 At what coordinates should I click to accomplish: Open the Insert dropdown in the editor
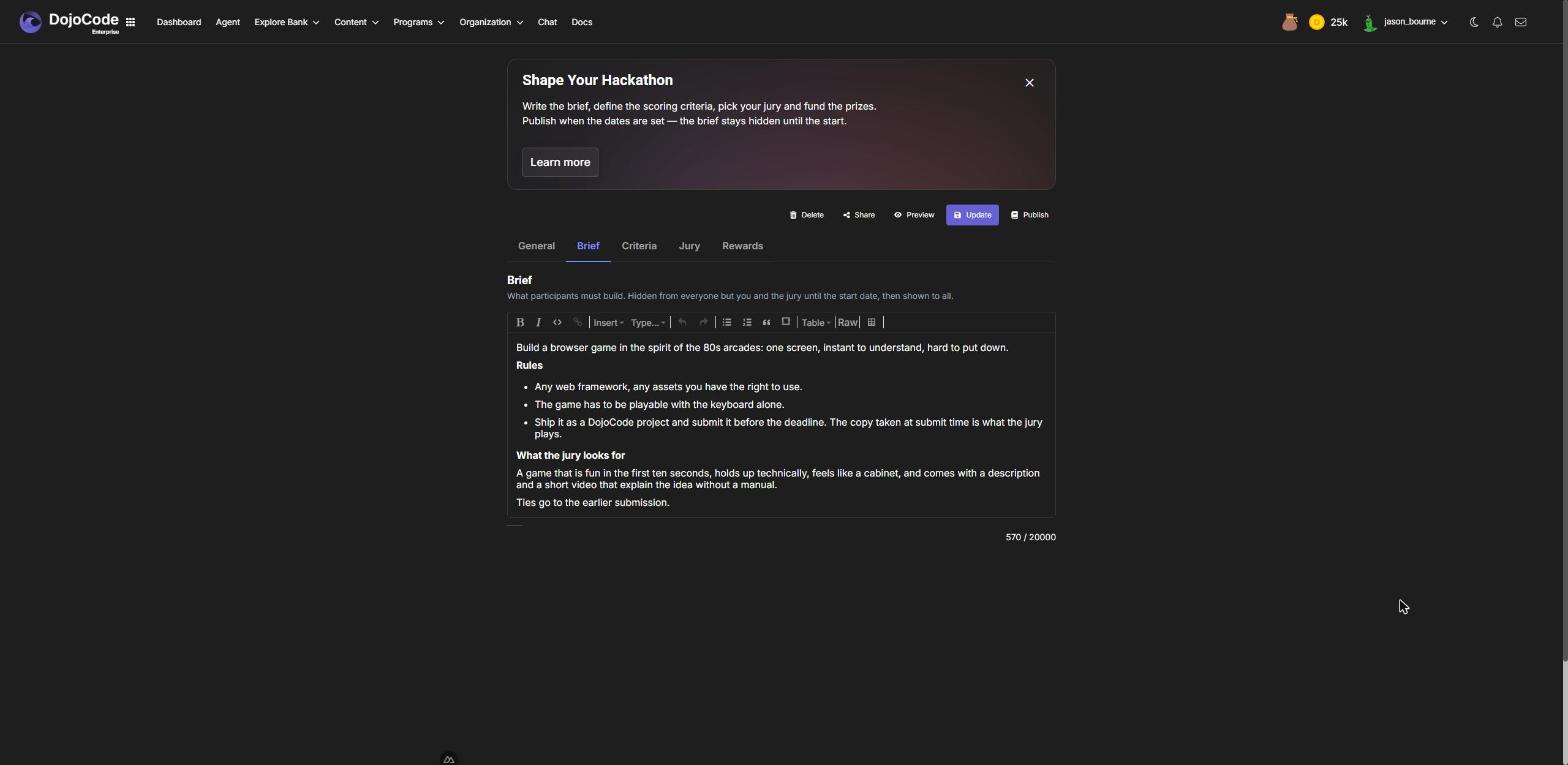coord(608,322)
